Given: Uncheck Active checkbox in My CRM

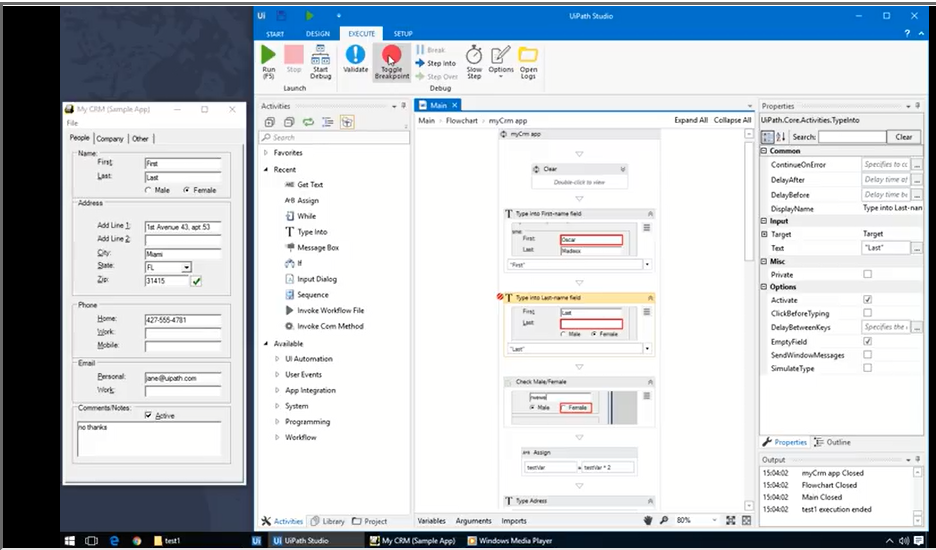Looking at the screenshot, I should tap(148, 415).
